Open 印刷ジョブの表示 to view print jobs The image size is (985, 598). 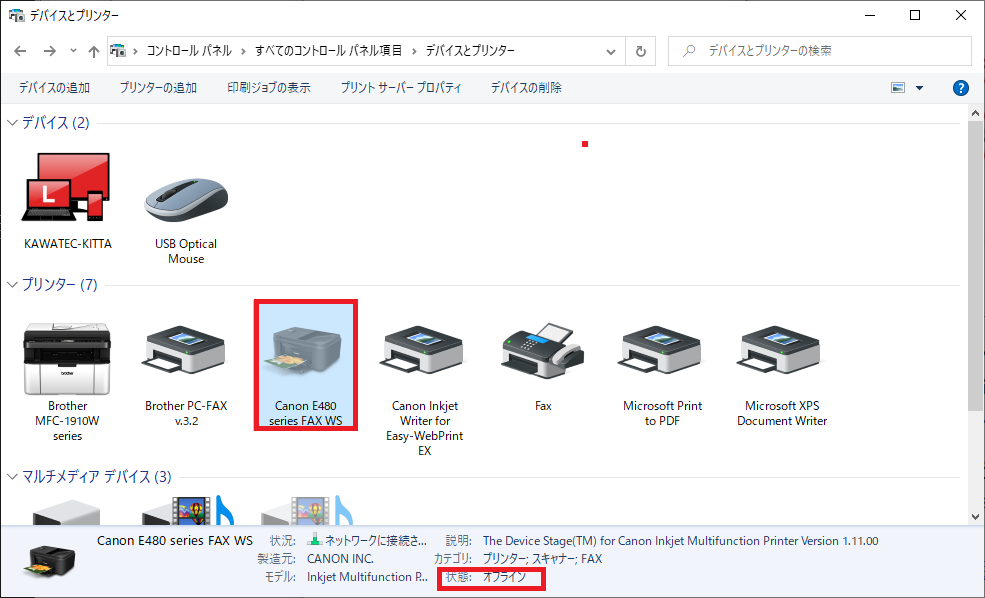click(x=268, y=88)
